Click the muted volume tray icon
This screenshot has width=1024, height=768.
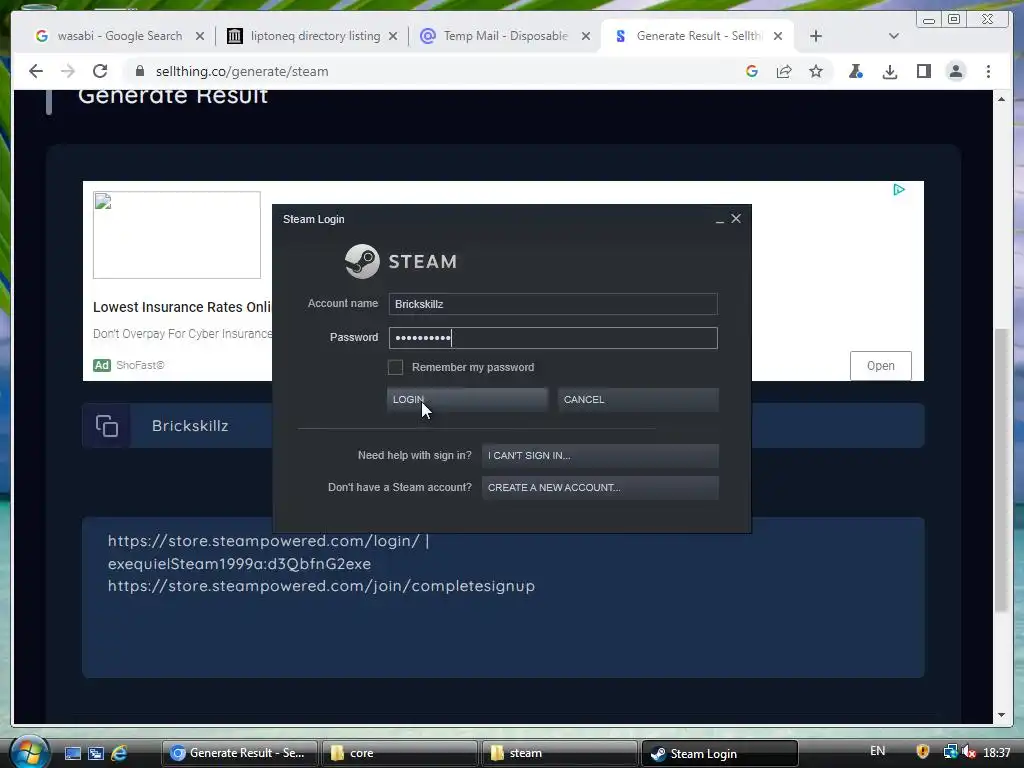click(x=968, y=752)
